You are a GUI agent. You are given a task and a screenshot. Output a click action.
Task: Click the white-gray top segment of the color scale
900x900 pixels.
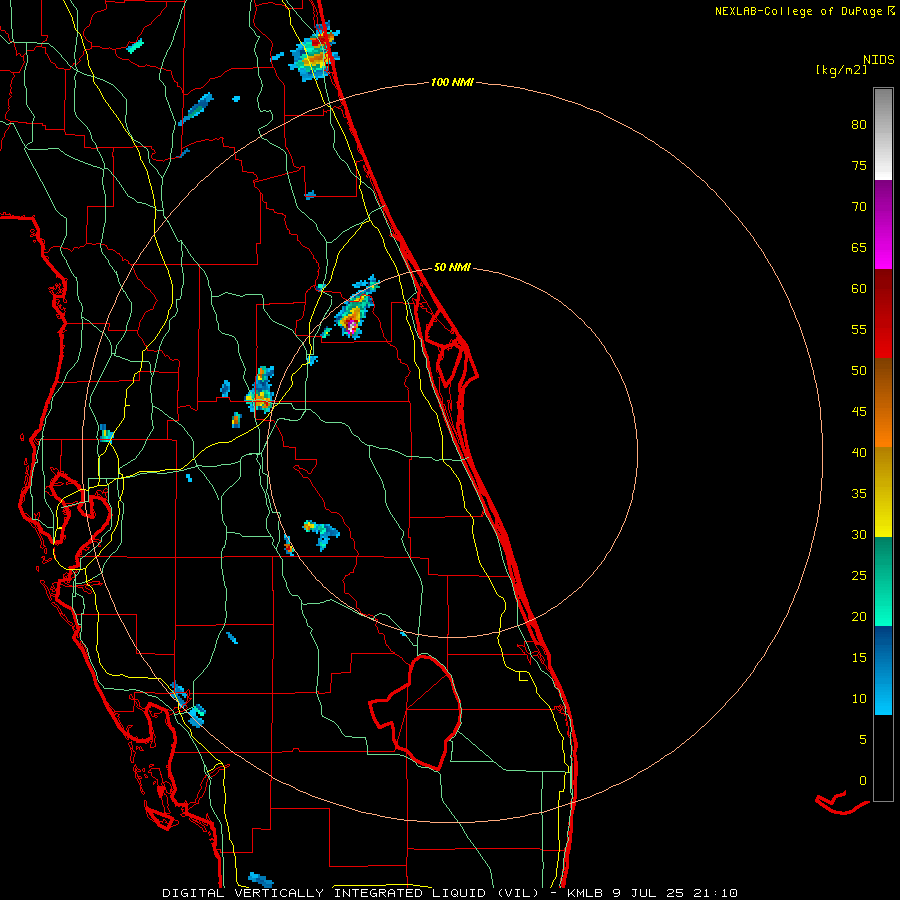click(x=883, y=134)
